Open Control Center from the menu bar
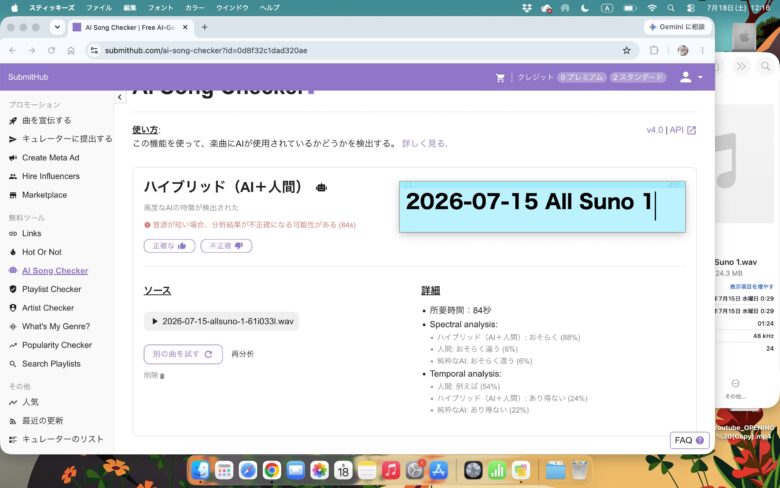The height and width of the screenshot is (488, 780). pyautogui.click(x=691, y=8)
